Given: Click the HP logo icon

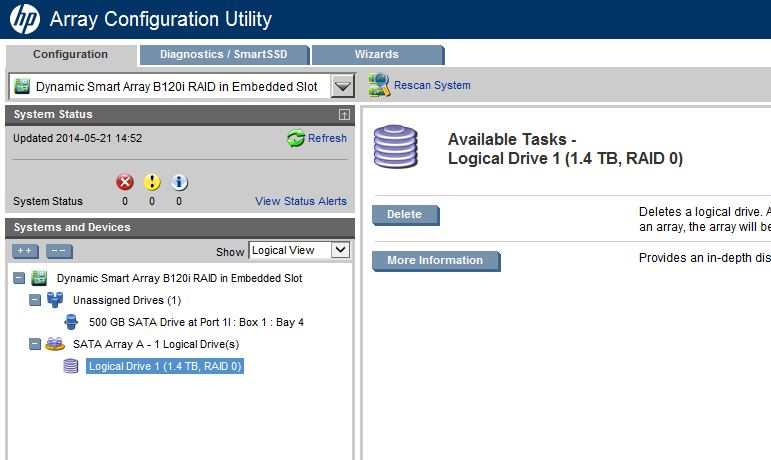Looking at the screenshot, I should (x=25, y=19).
